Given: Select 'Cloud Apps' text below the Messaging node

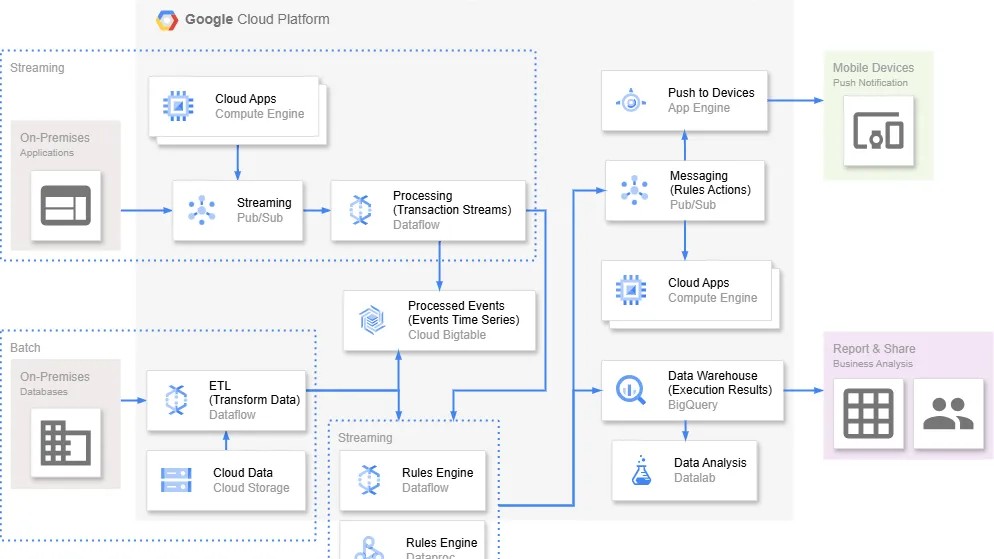Looking at the screenshot, I should [699, 283].
